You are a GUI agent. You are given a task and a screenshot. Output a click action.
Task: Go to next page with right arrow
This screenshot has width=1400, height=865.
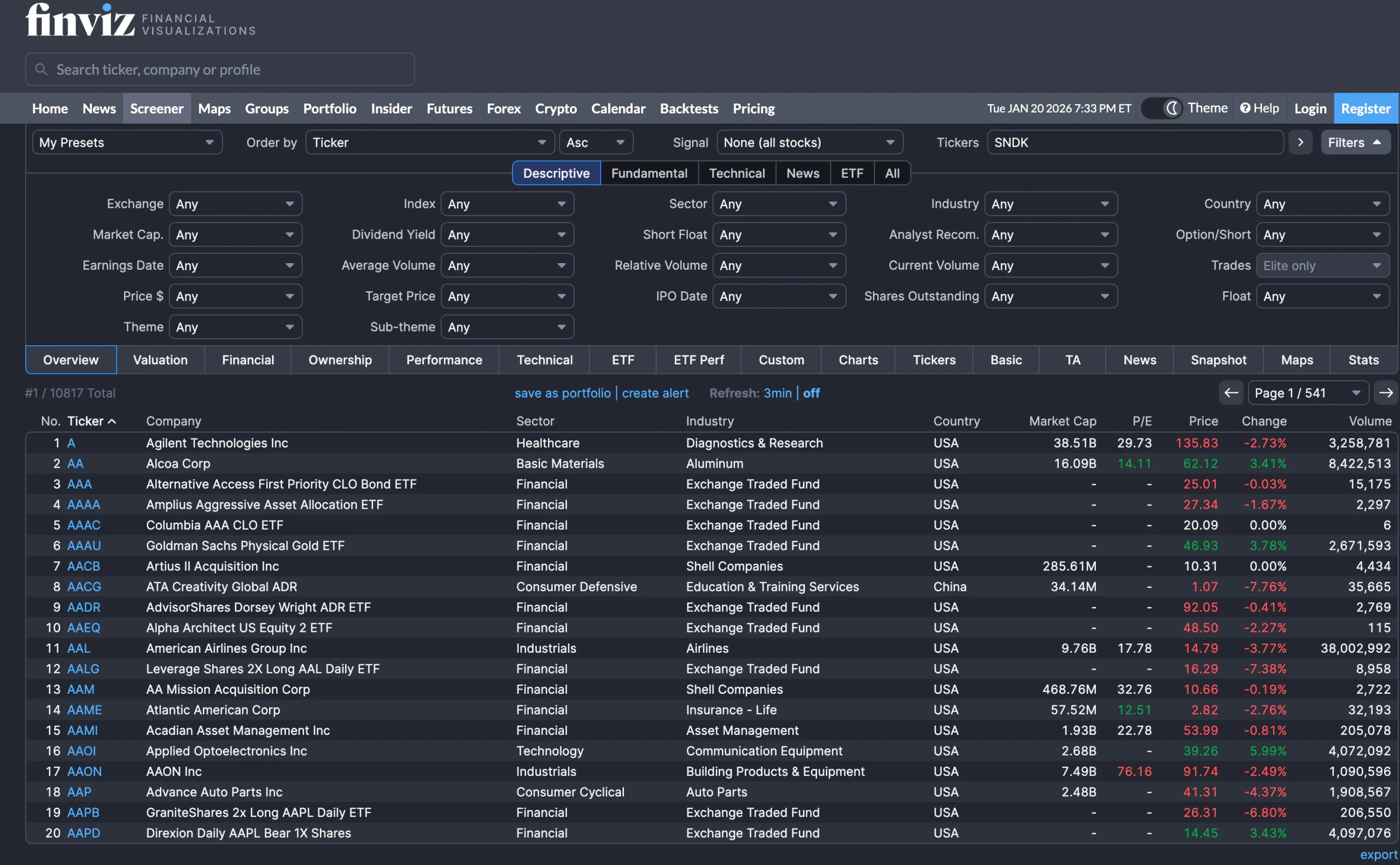[1385, 393]
